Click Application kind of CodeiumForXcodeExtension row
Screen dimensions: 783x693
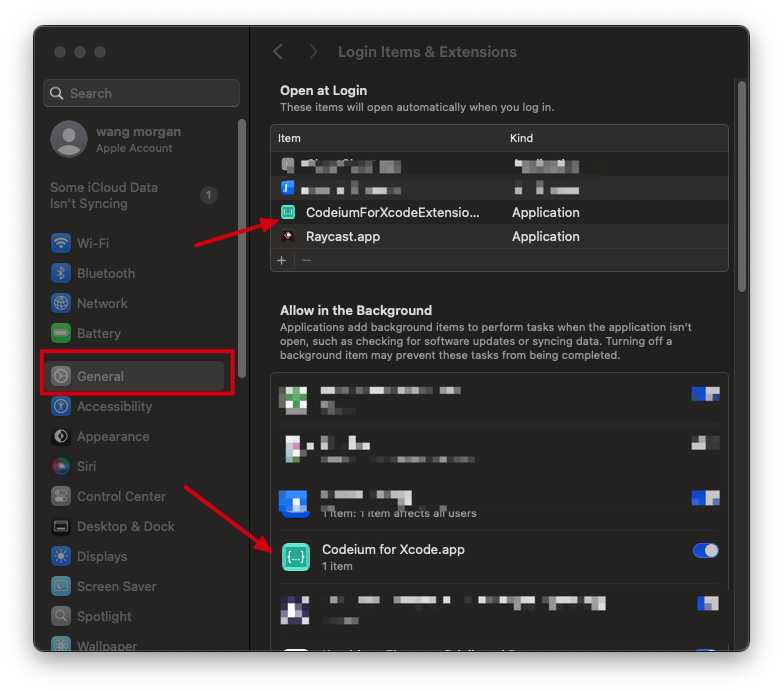coord(546,212)
